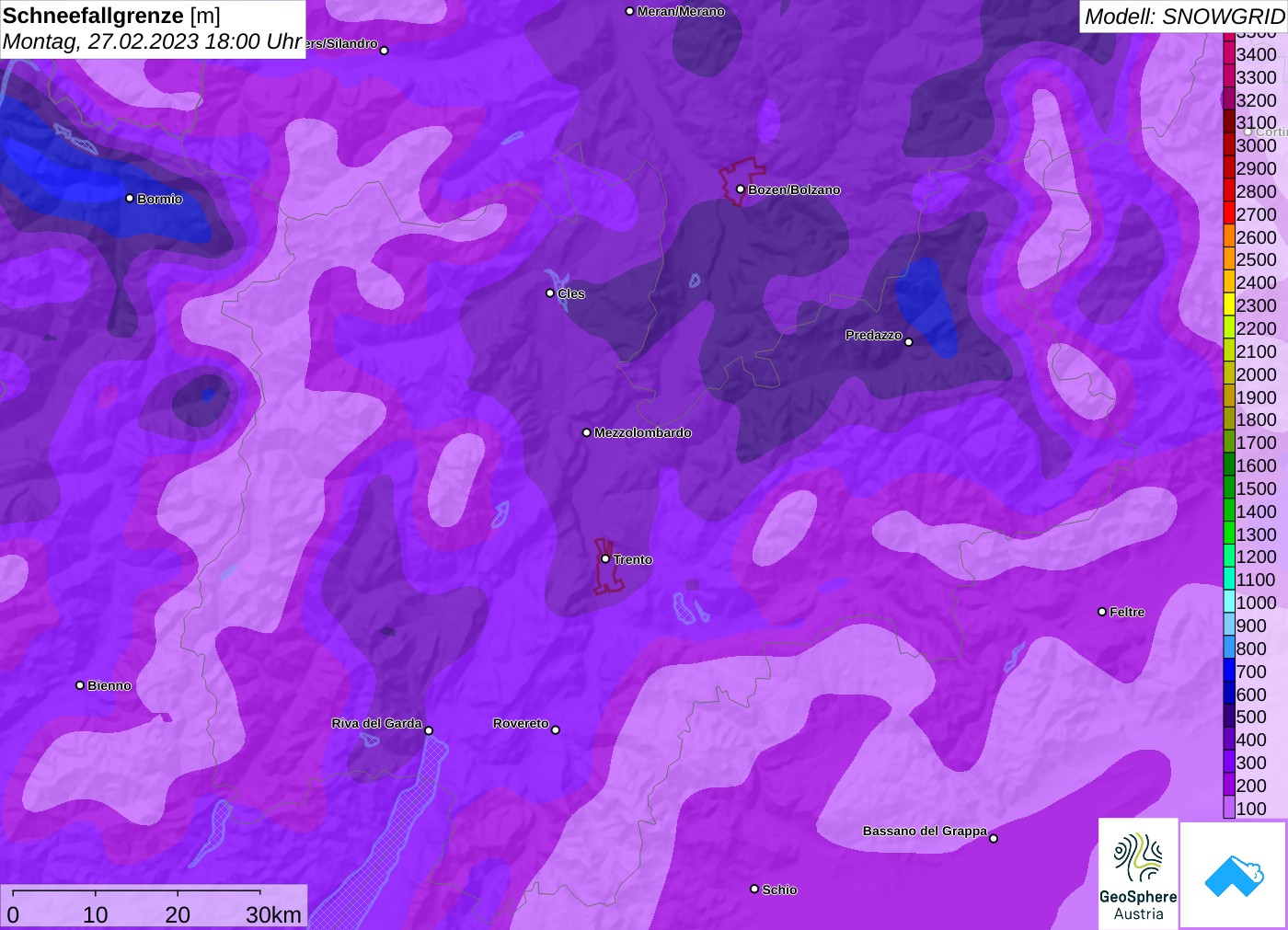Select the Bassano del Grappa marker dot
Screen dimensions: 1288x930
tap(994, 838)
